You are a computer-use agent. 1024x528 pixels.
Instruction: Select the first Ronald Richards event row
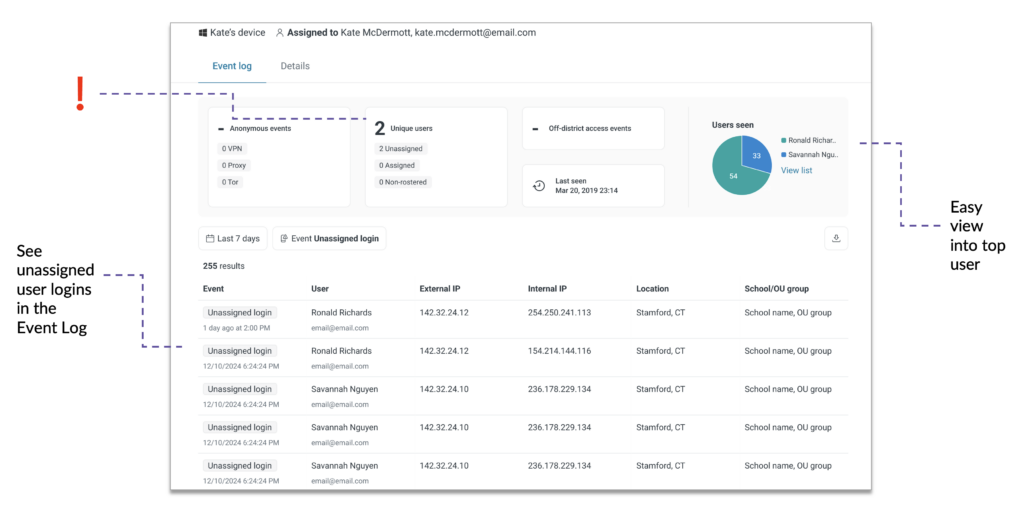[x=524, y=319]
